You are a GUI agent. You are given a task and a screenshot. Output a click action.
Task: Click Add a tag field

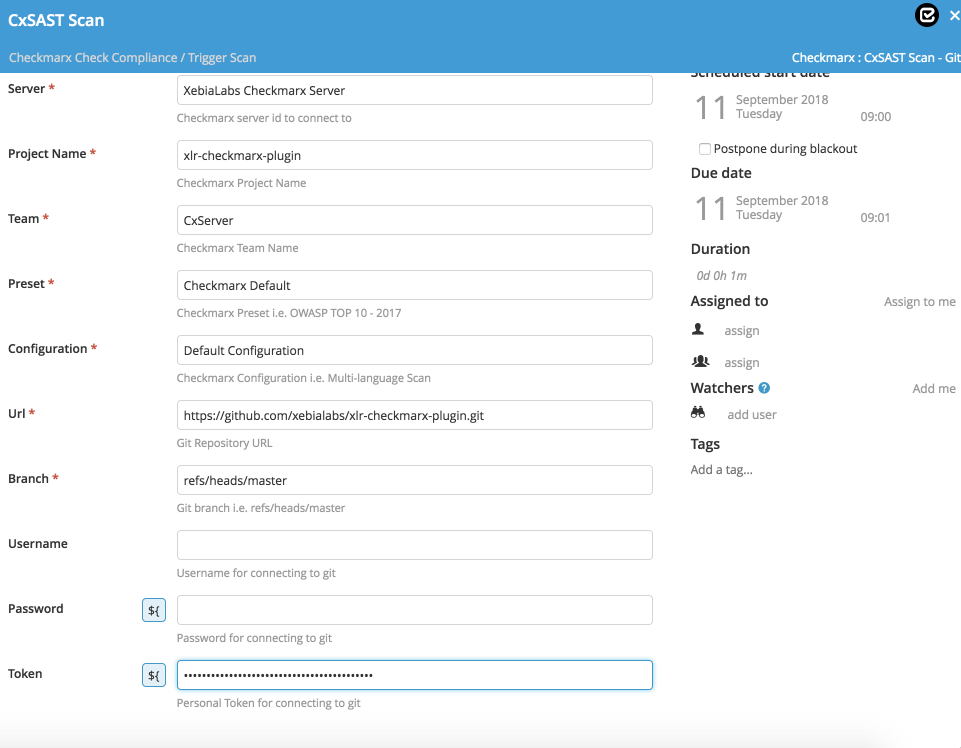(x=721, y=470)
